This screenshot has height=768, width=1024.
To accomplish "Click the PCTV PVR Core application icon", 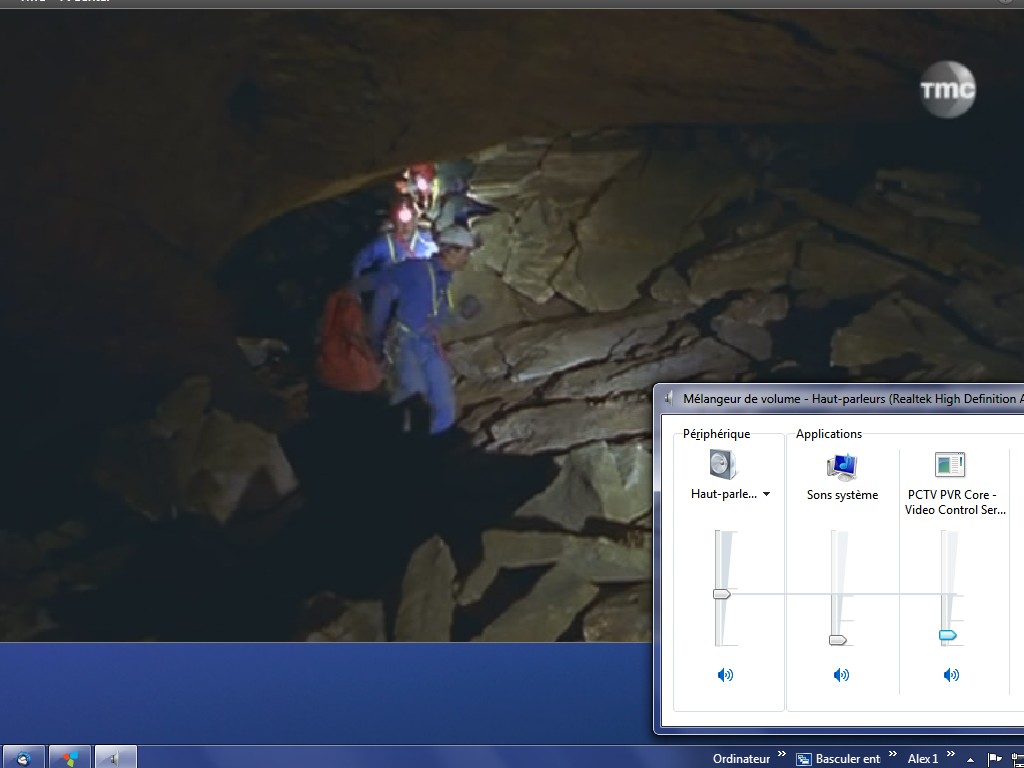I will click(949, 465).
